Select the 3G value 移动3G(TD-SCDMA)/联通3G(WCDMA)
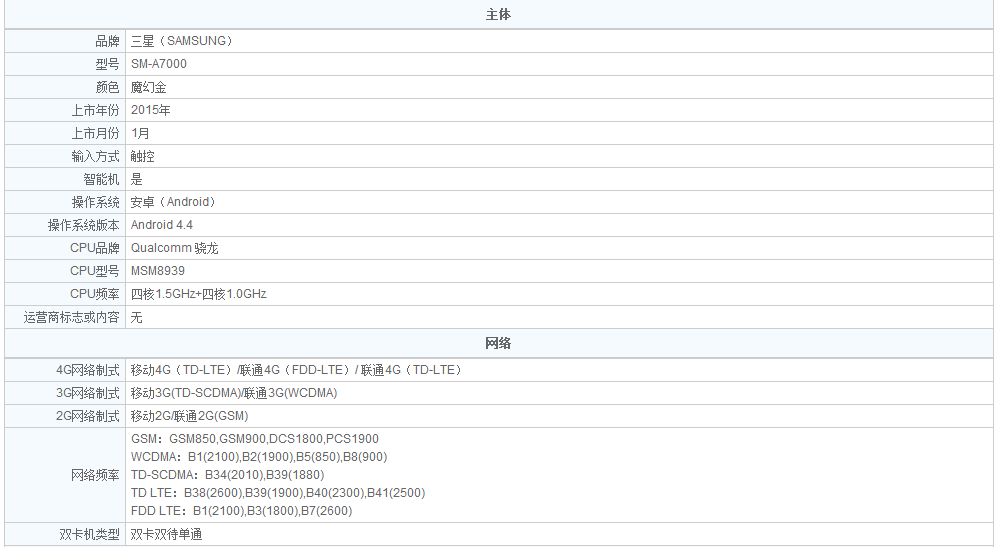The width and height of the screenshot is (996, 547). [234, 393]
